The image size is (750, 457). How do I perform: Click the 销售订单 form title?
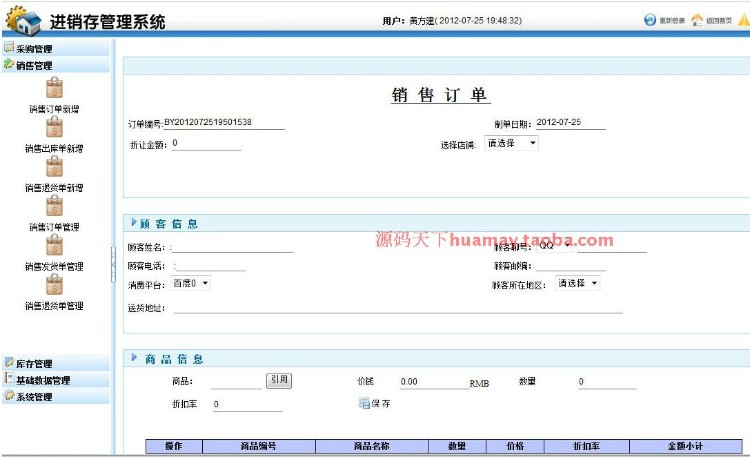point(440,95)
